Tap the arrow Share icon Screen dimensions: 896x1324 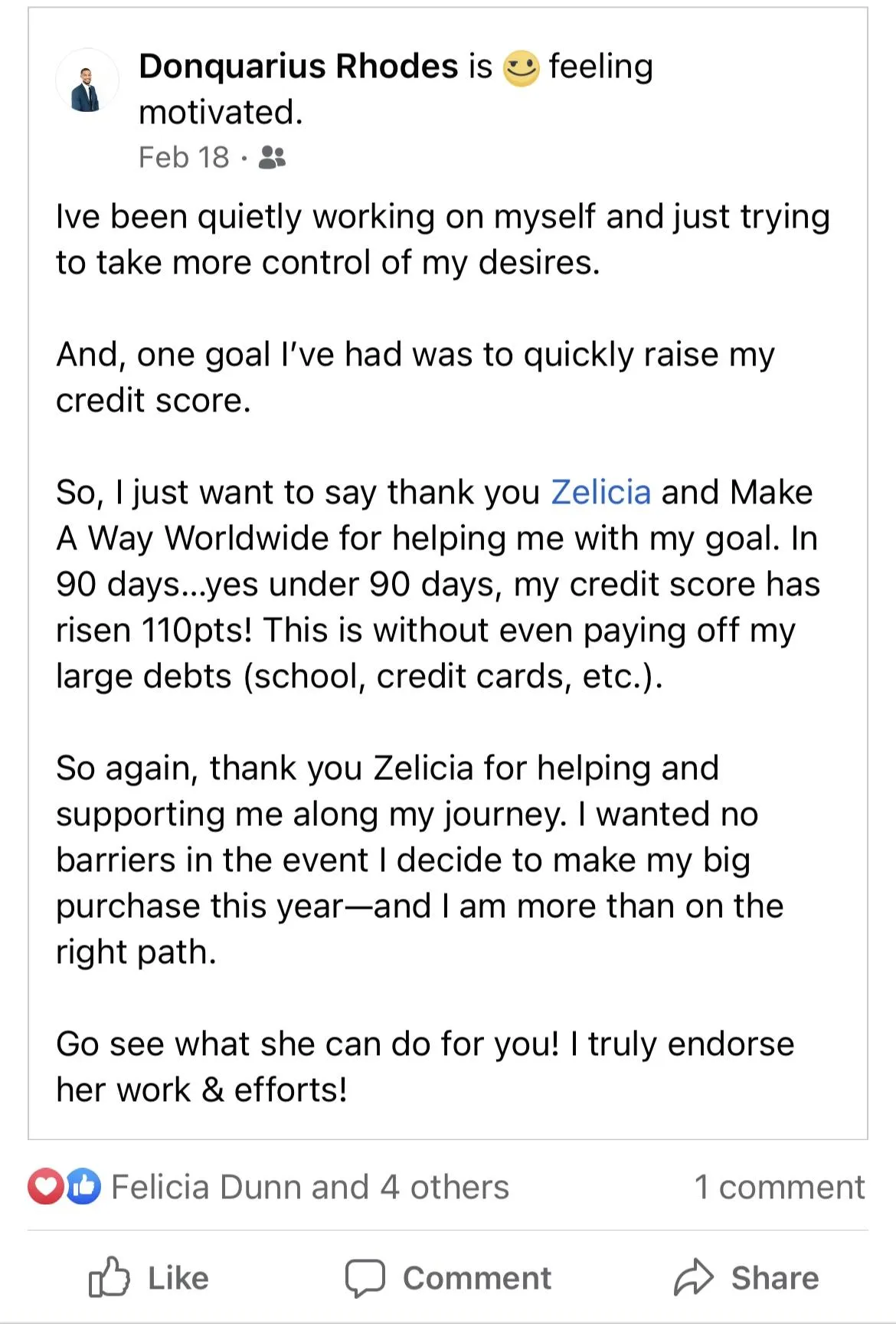694,1277
